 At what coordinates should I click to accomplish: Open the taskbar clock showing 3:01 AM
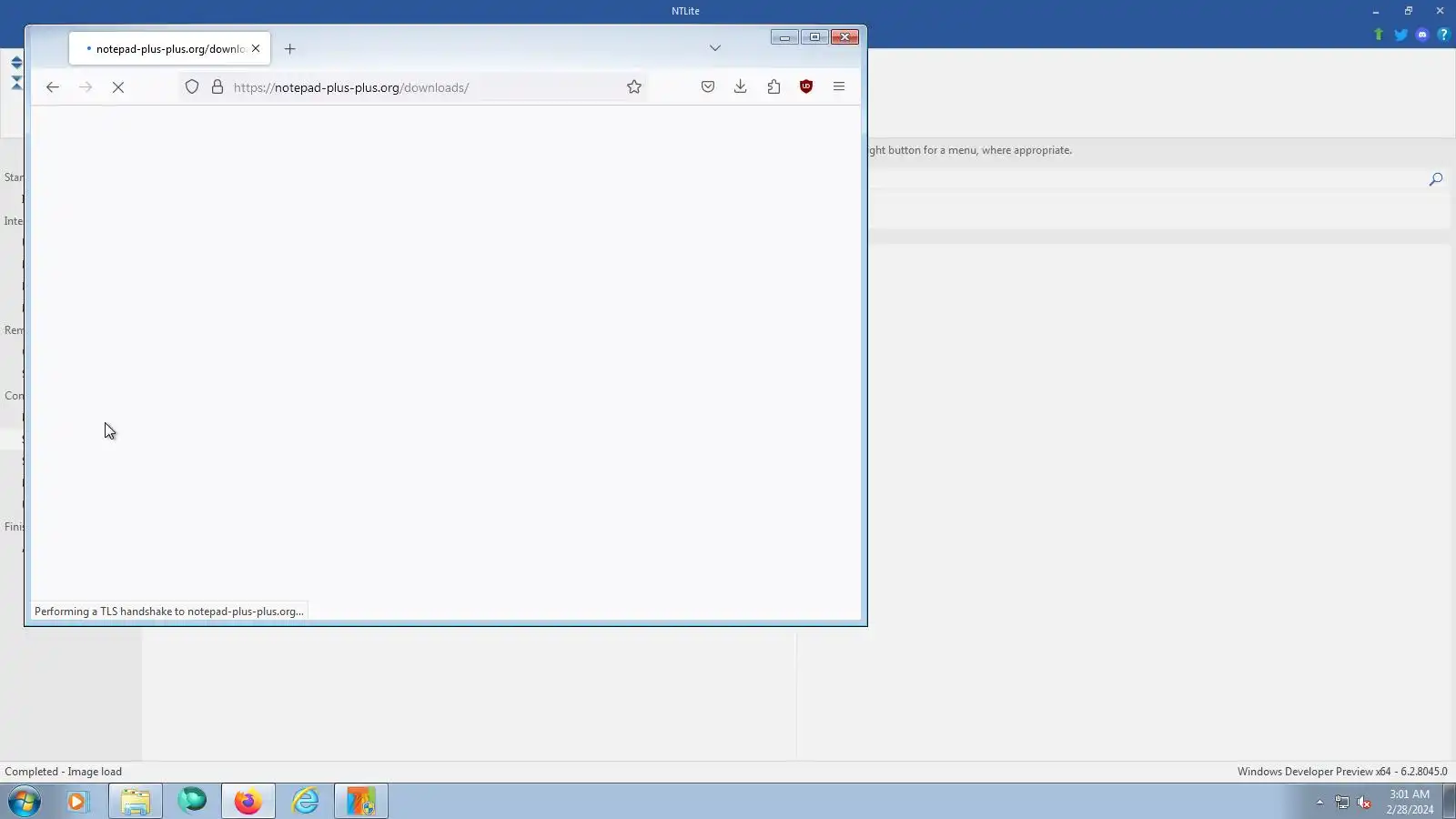(x=1410, y=802)
